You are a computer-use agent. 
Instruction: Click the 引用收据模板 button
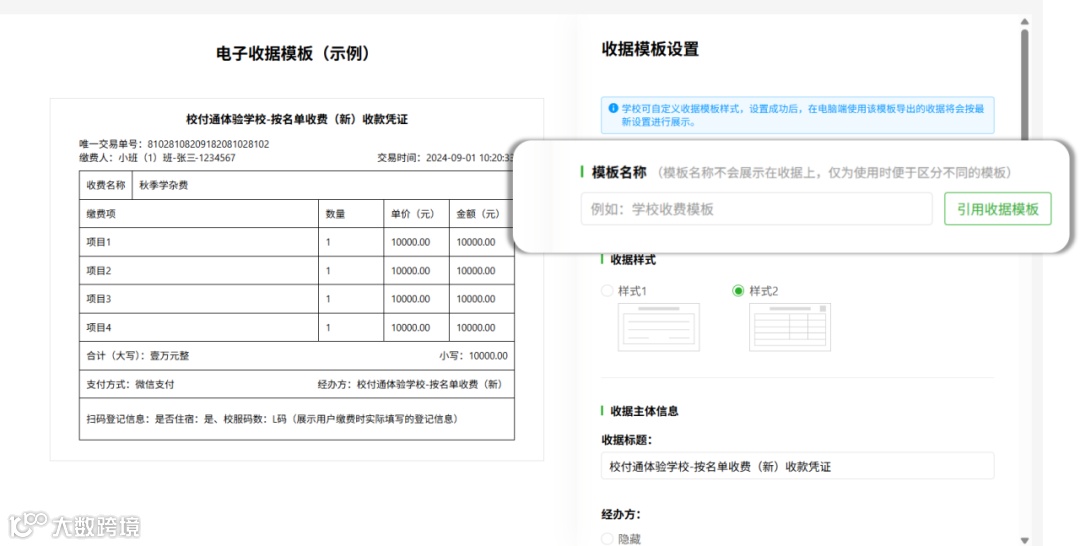(x=997, y=209)
